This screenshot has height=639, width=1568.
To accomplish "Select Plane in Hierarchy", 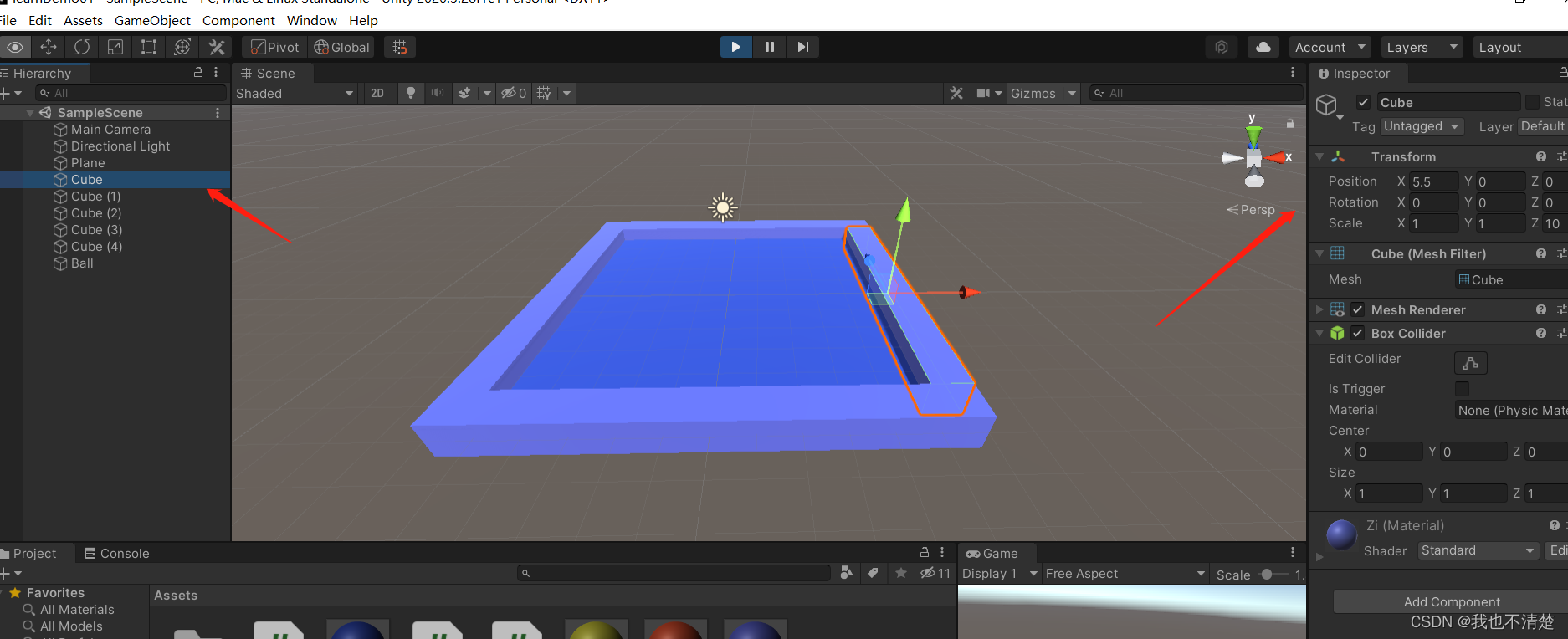I will point(88,163).
